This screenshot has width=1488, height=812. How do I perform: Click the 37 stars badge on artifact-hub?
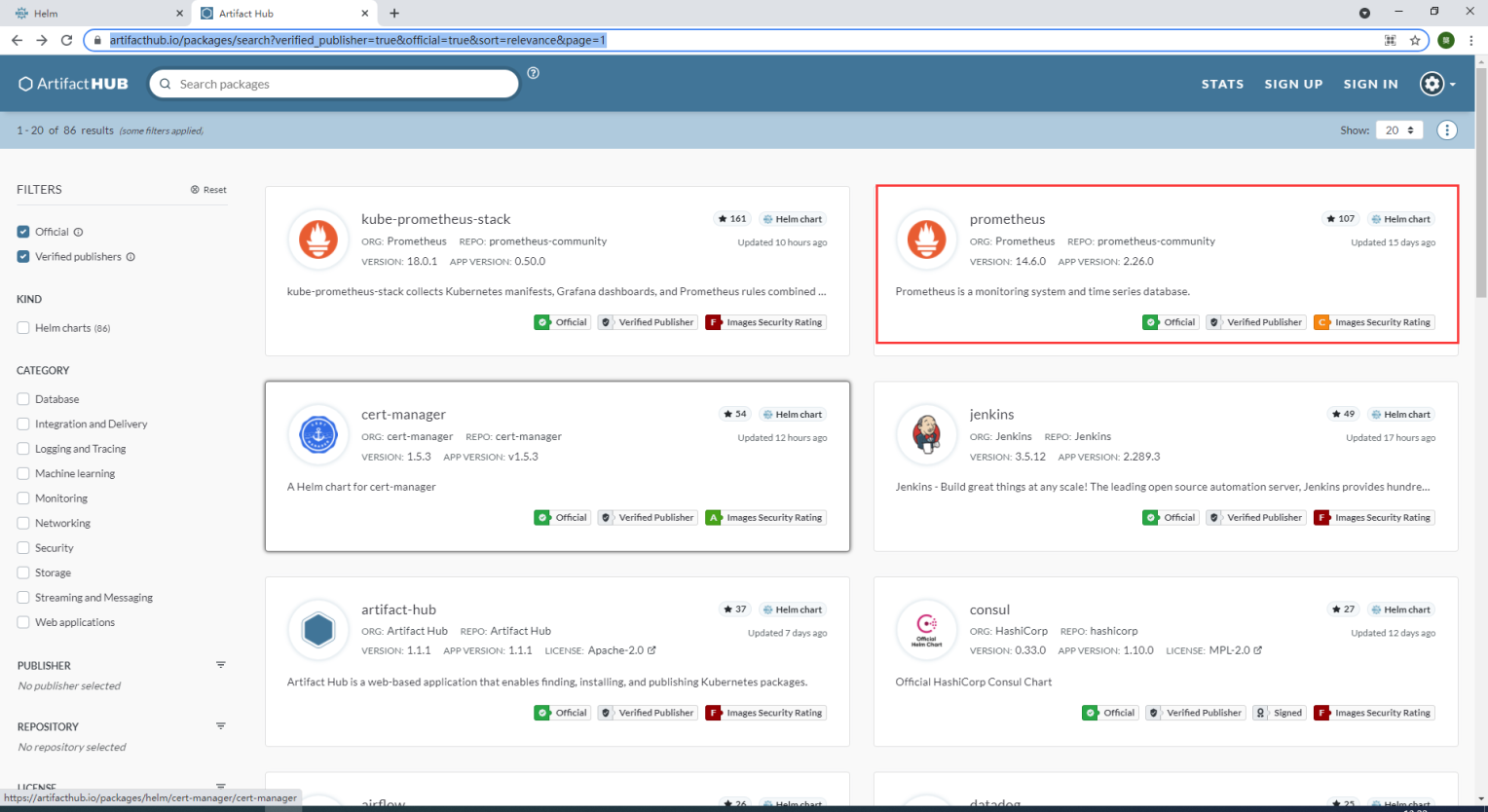[735, 609]
